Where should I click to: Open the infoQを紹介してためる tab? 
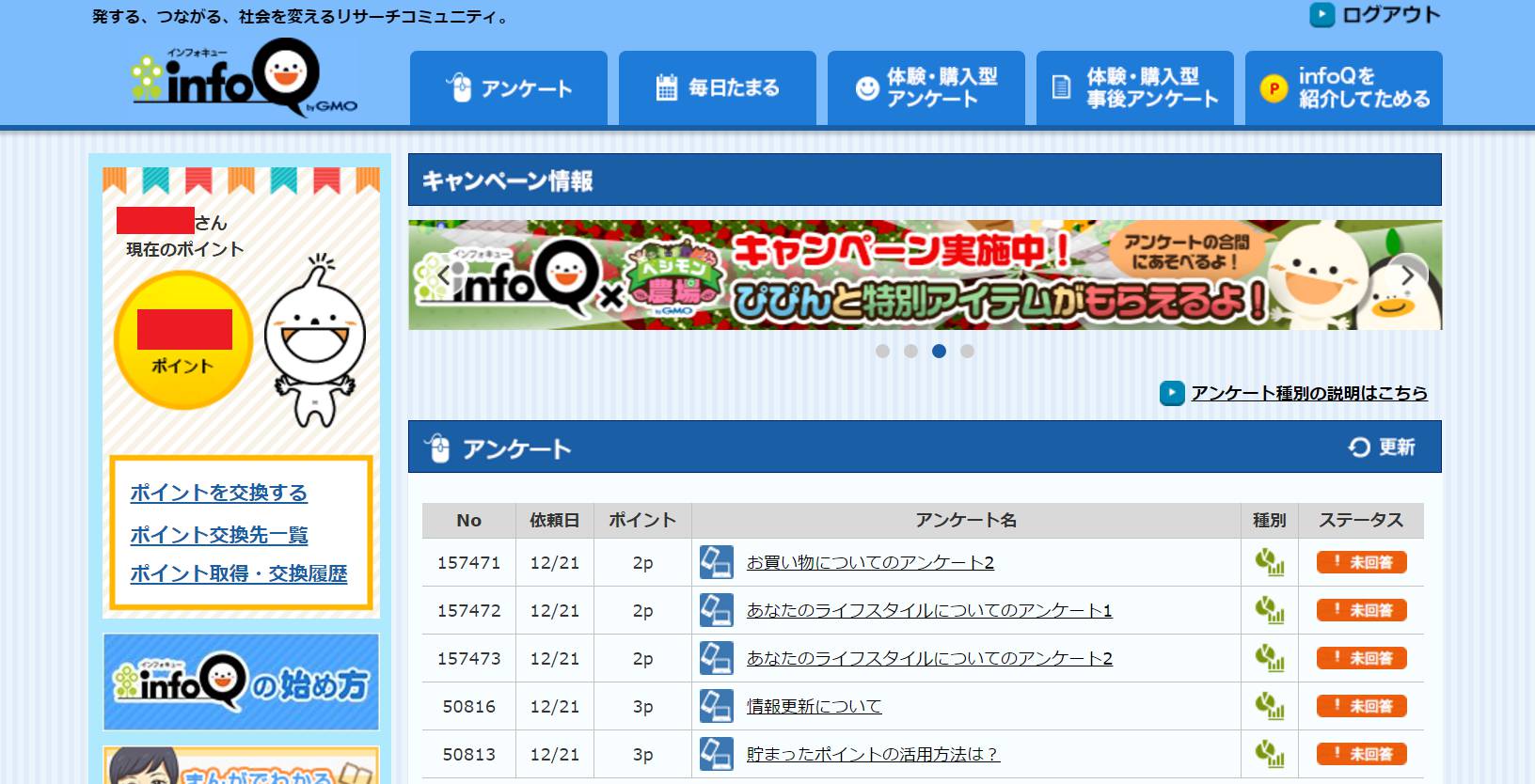tap(1344, 88)
